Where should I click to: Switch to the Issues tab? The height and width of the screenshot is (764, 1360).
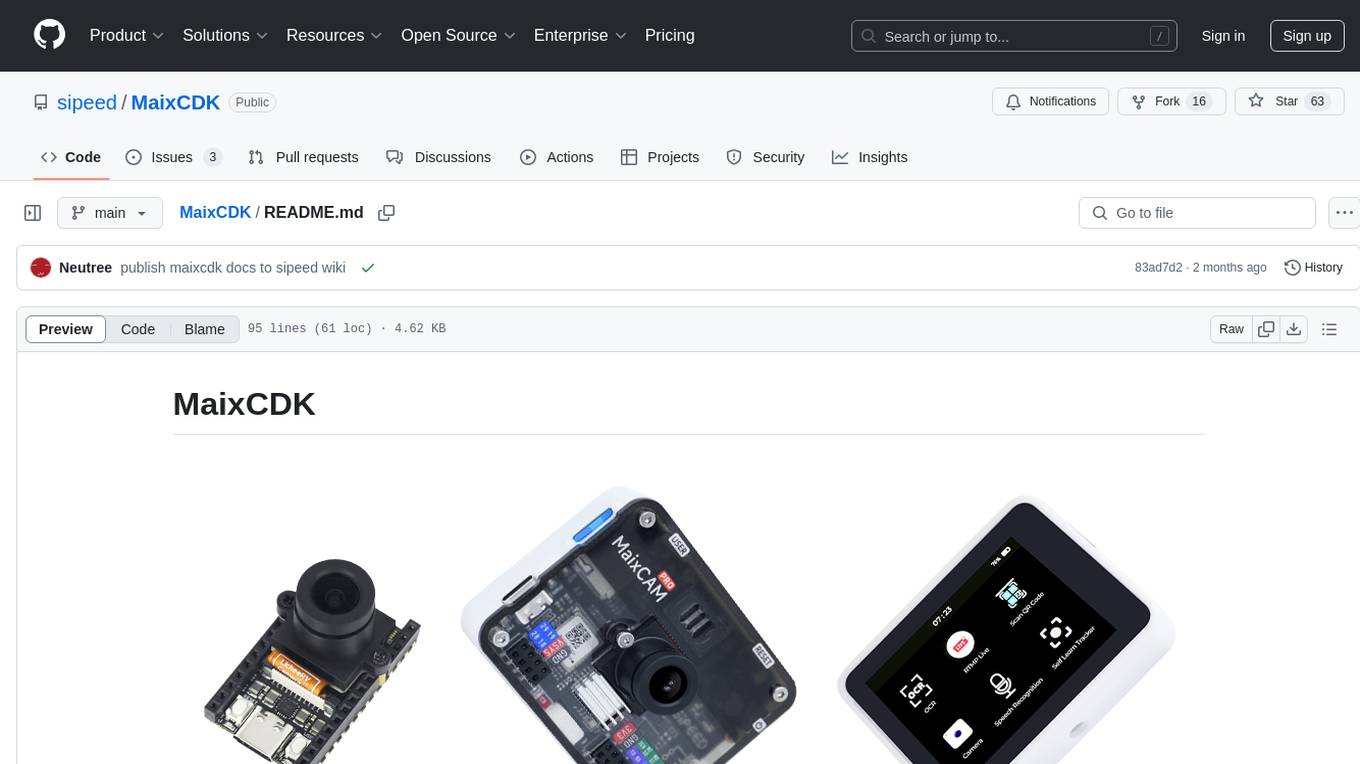pyautogui.click(x=173, y=157)
